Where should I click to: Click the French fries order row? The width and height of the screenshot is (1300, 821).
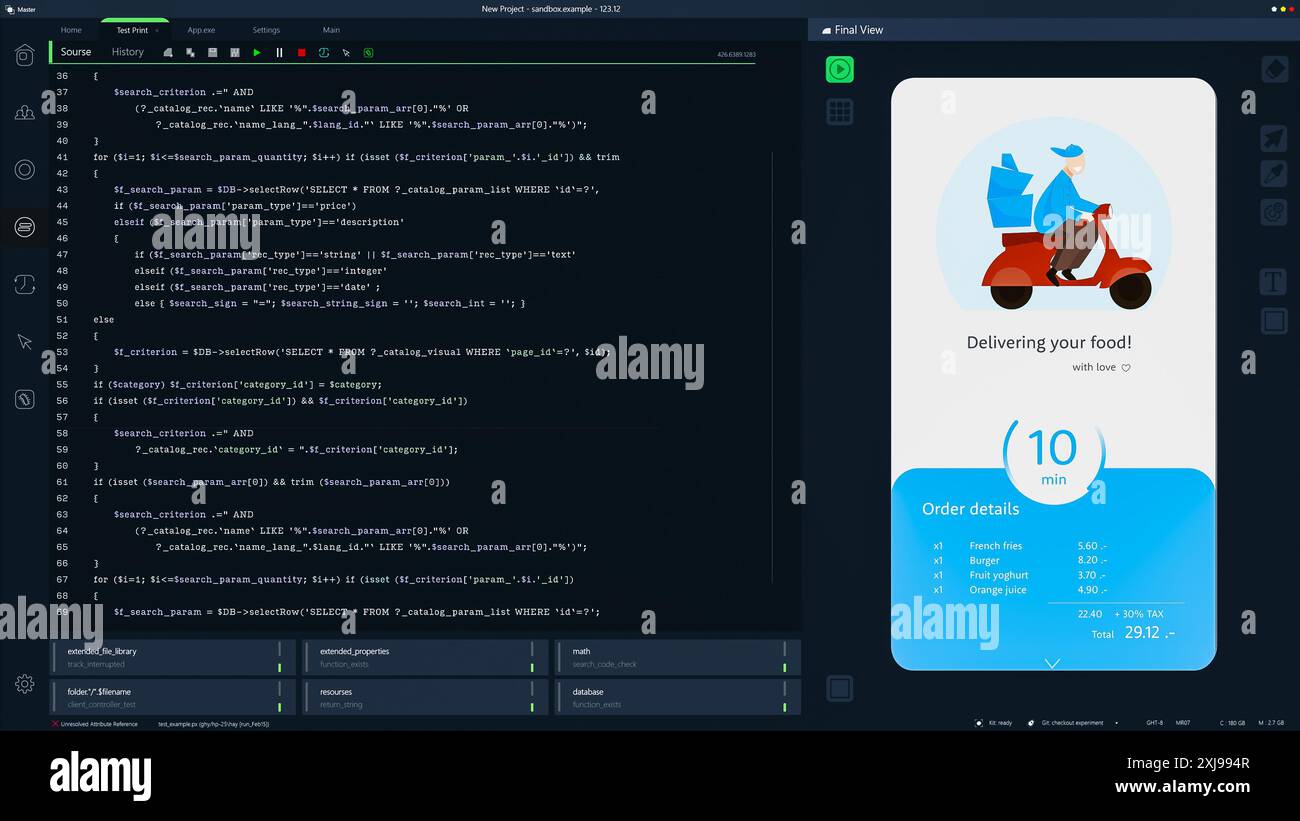point(1020,546)
